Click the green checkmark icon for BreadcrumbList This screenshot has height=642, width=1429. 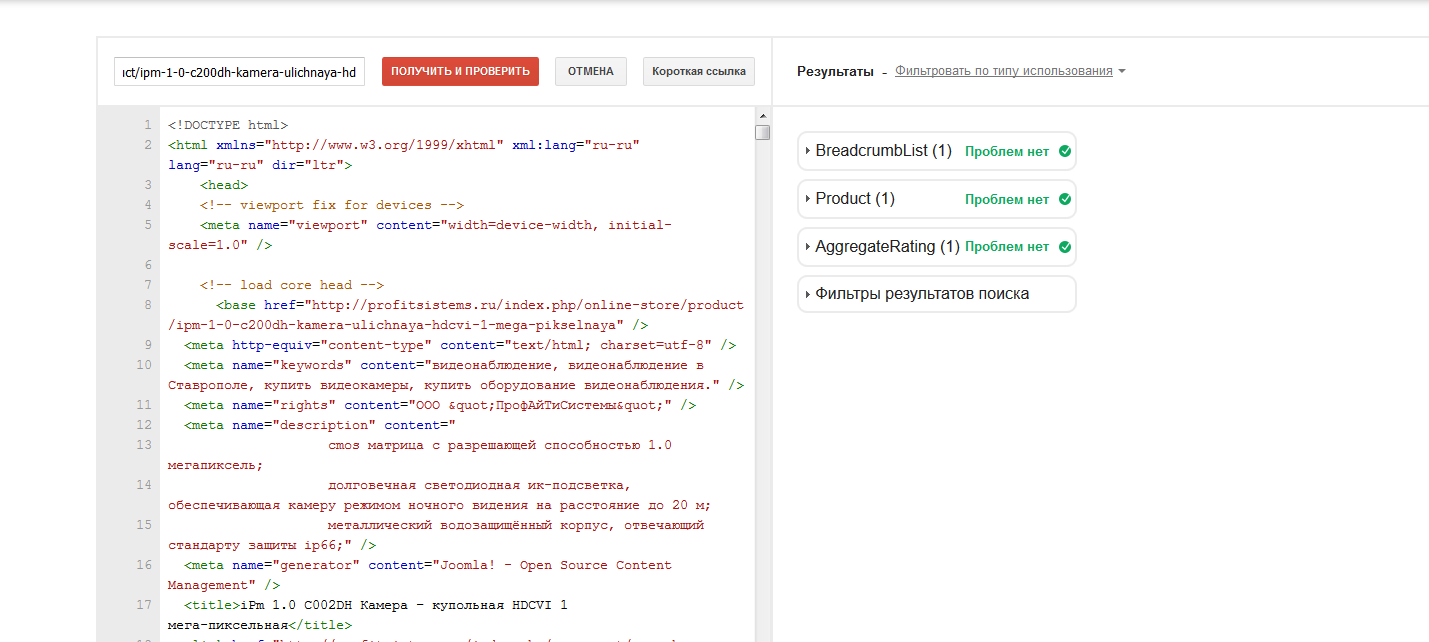(x=1064, y=152)
